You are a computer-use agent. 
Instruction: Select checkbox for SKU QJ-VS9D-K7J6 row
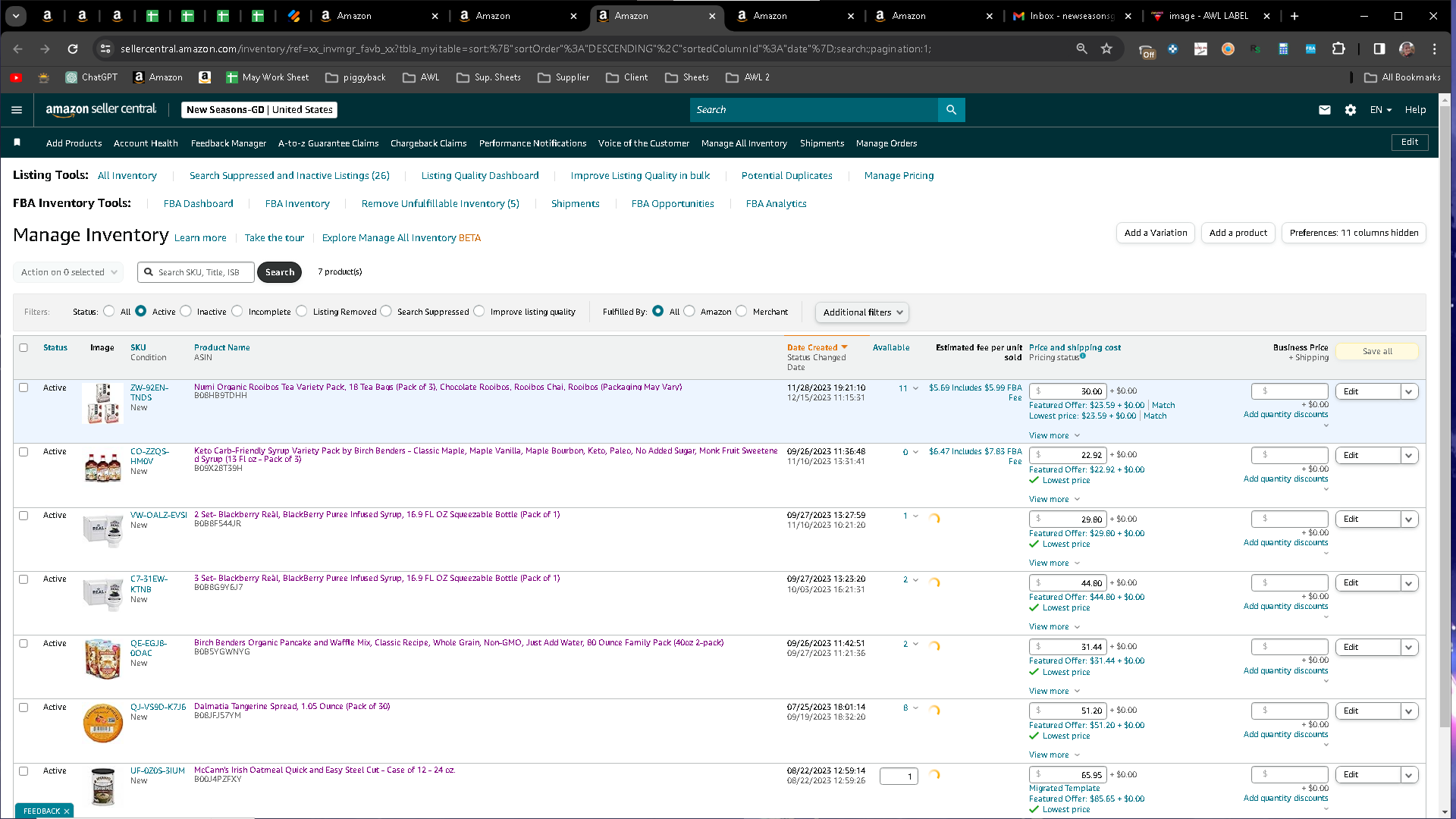pyautogui.click(x=24, y=708)
